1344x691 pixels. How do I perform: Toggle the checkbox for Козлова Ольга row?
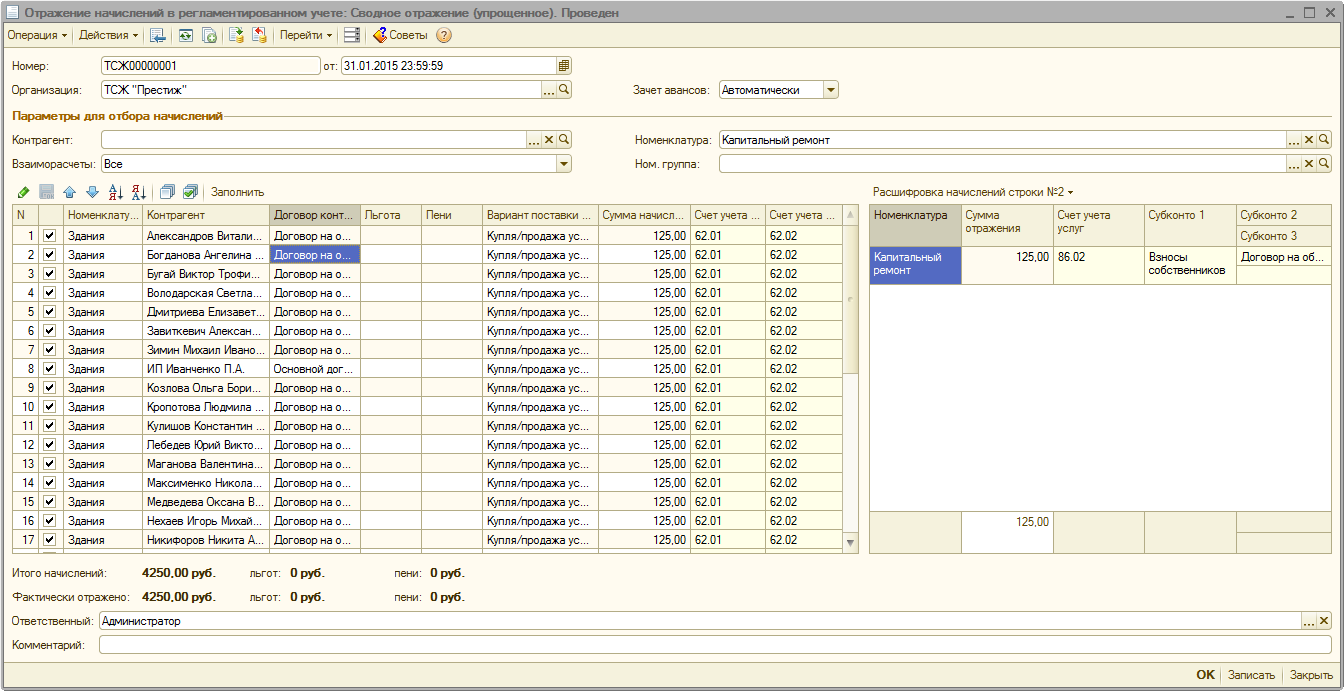49,388
